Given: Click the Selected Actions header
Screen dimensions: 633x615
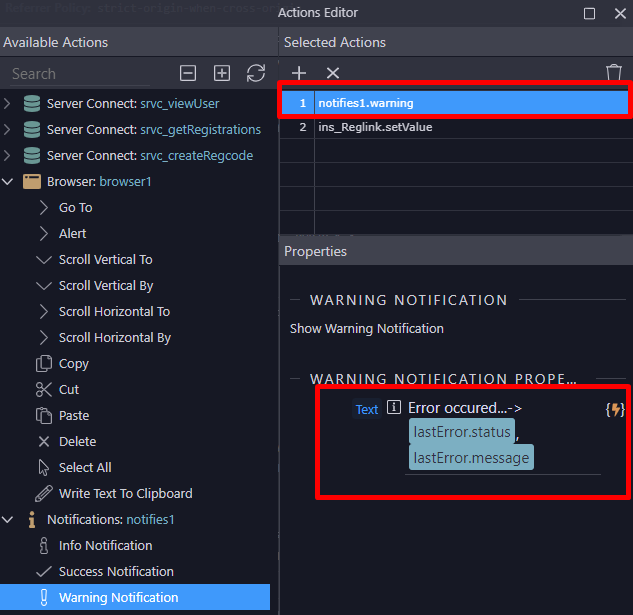Looking at the screenshot, I should coord(335,42).
